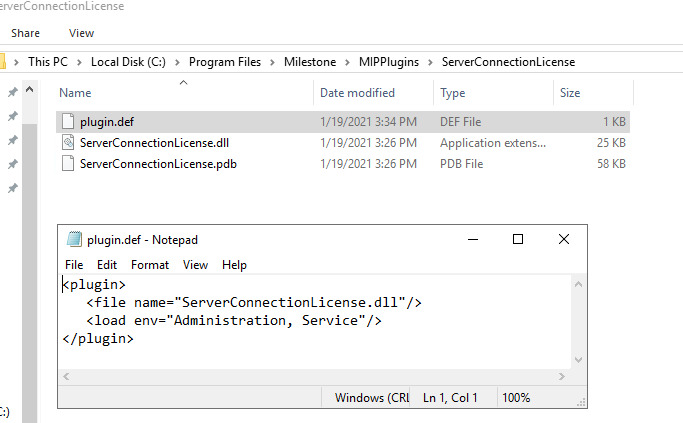Open the View tab in Explorer
683x423 pixels.
82,33
